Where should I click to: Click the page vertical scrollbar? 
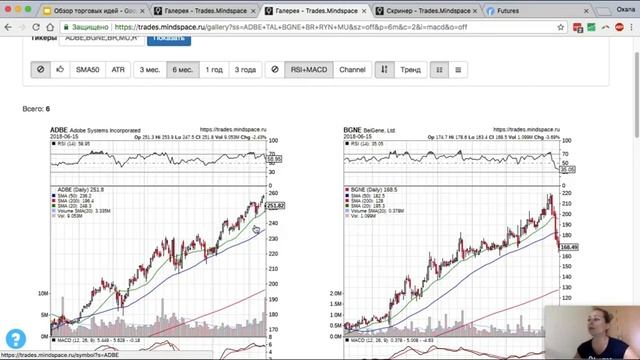(x=637, y=95)
